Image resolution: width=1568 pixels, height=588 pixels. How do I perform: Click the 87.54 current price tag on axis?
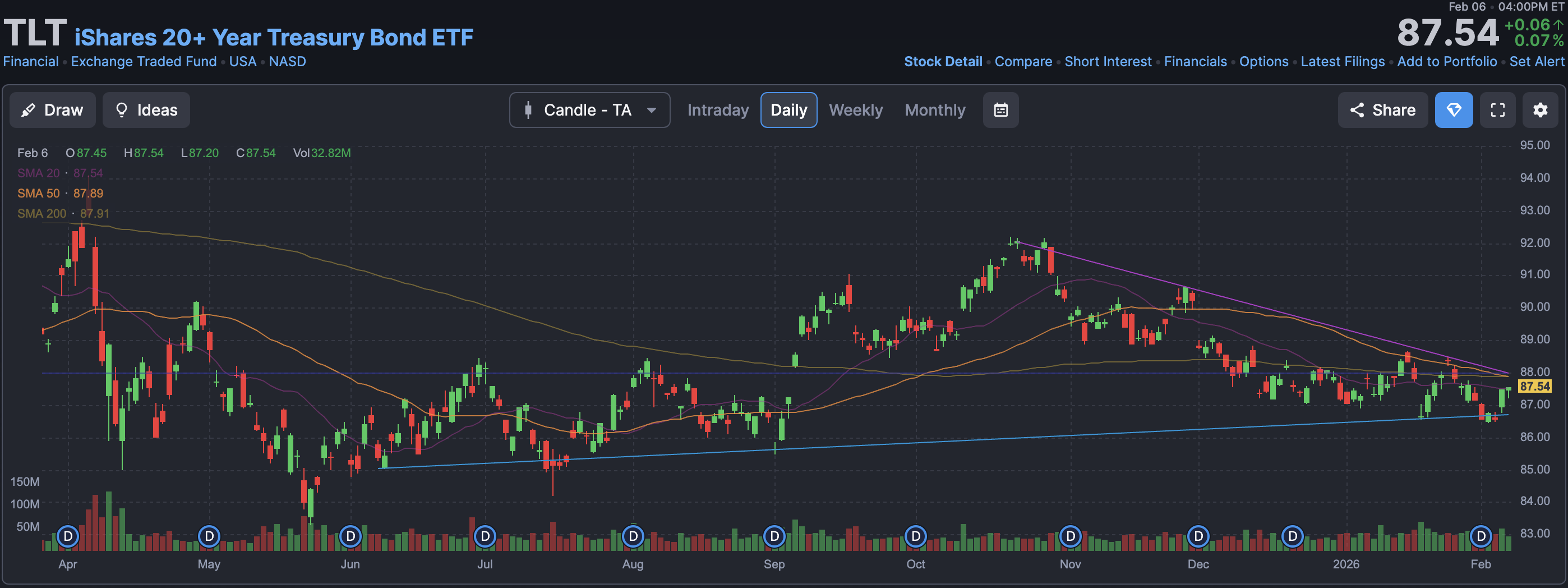coord(1534,386)
